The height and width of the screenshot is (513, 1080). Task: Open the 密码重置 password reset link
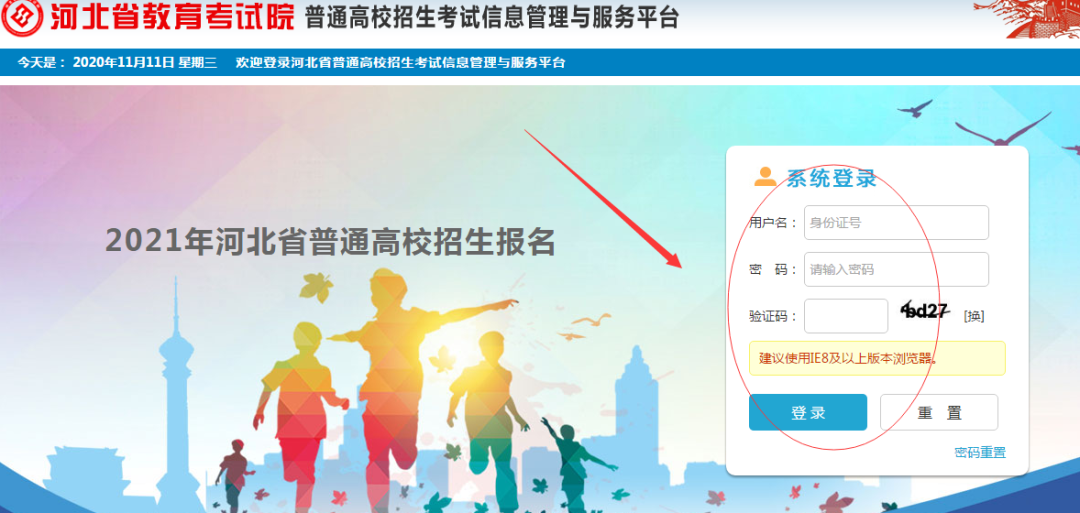(x=980, y=452)
